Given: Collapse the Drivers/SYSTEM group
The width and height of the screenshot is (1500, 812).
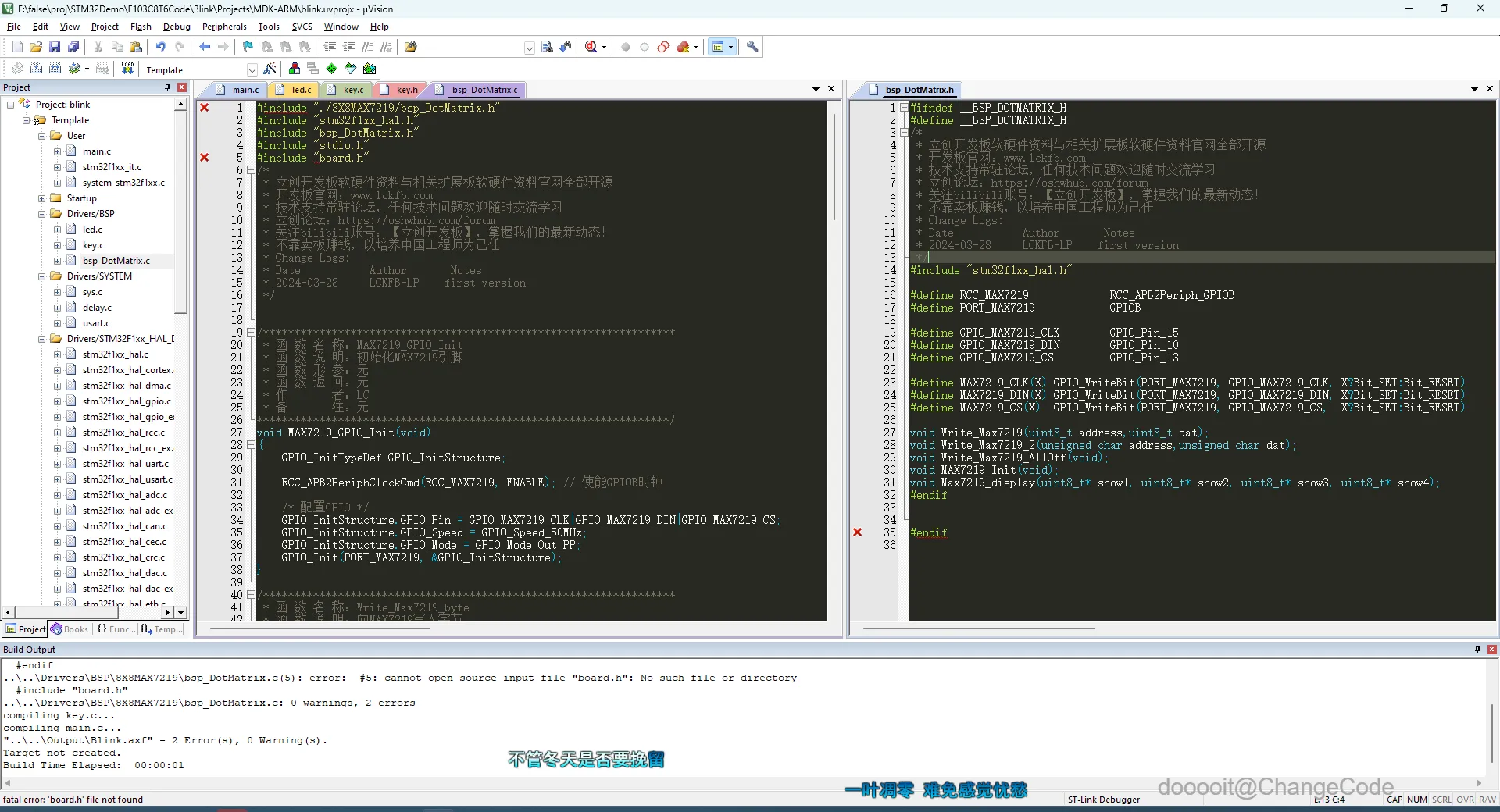Looking at the screenshot, I should (x=42, y=276).
